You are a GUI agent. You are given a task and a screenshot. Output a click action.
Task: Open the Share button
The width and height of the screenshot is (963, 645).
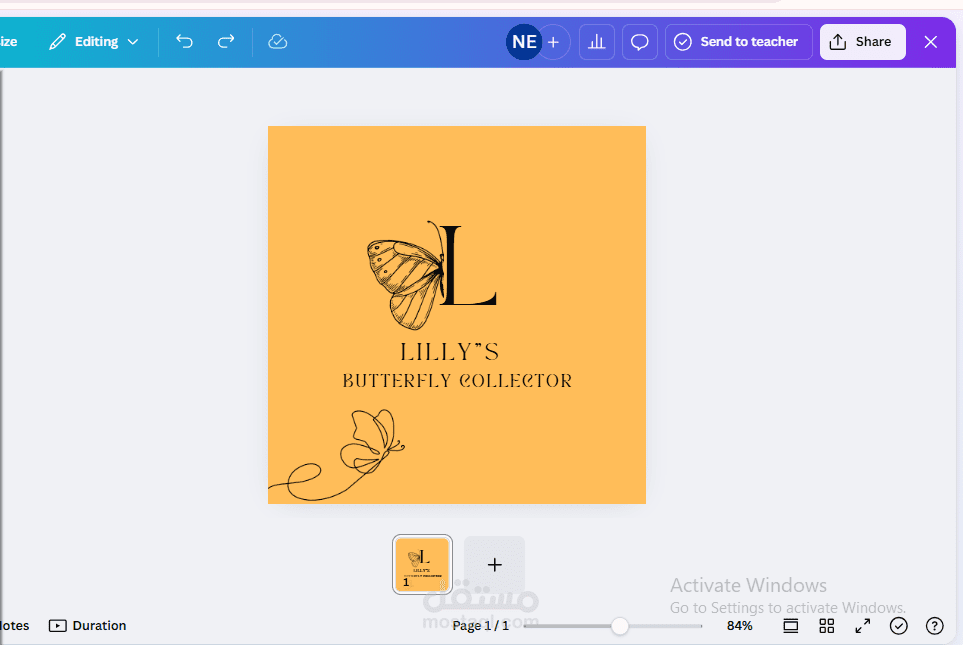coord(862,42)
